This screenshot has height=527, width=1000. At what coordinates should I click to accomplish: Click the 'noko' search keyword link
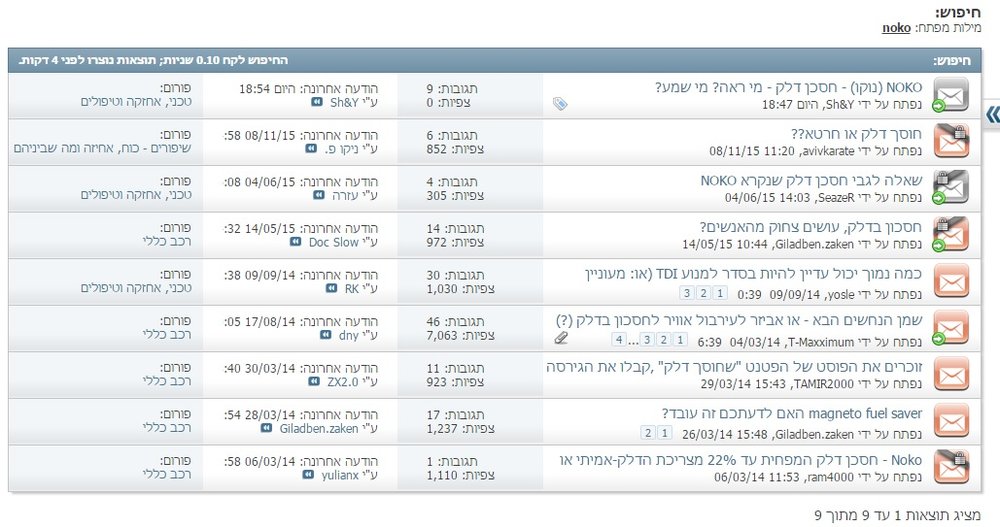click(896, 27)
